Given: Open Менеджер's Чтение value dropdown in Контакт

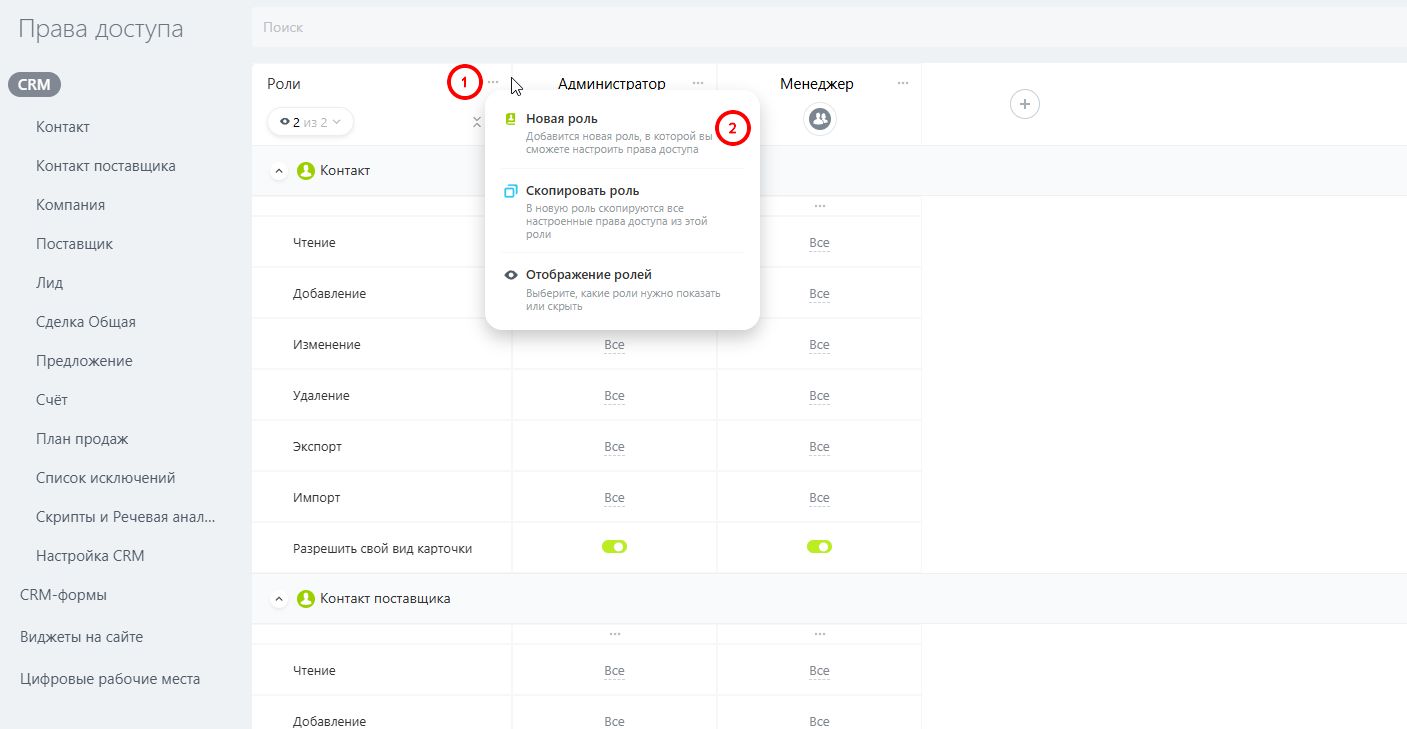Looking at the screenshot, I should 819,243.
